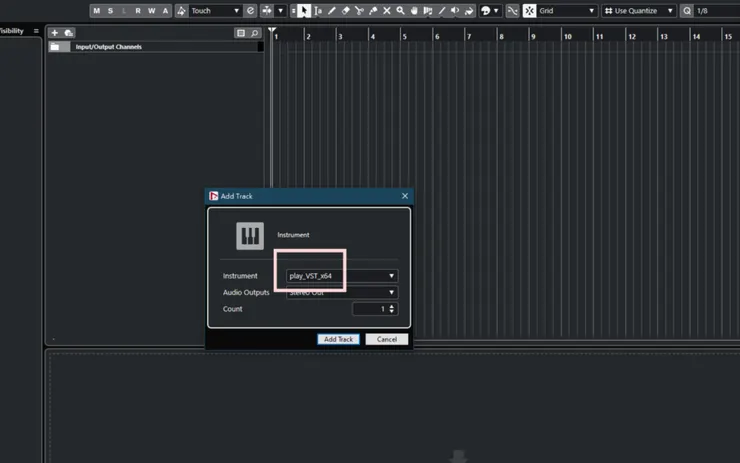Click the Q quantize icon
Screen dimensions: 740x463
[x=687, y=10]
